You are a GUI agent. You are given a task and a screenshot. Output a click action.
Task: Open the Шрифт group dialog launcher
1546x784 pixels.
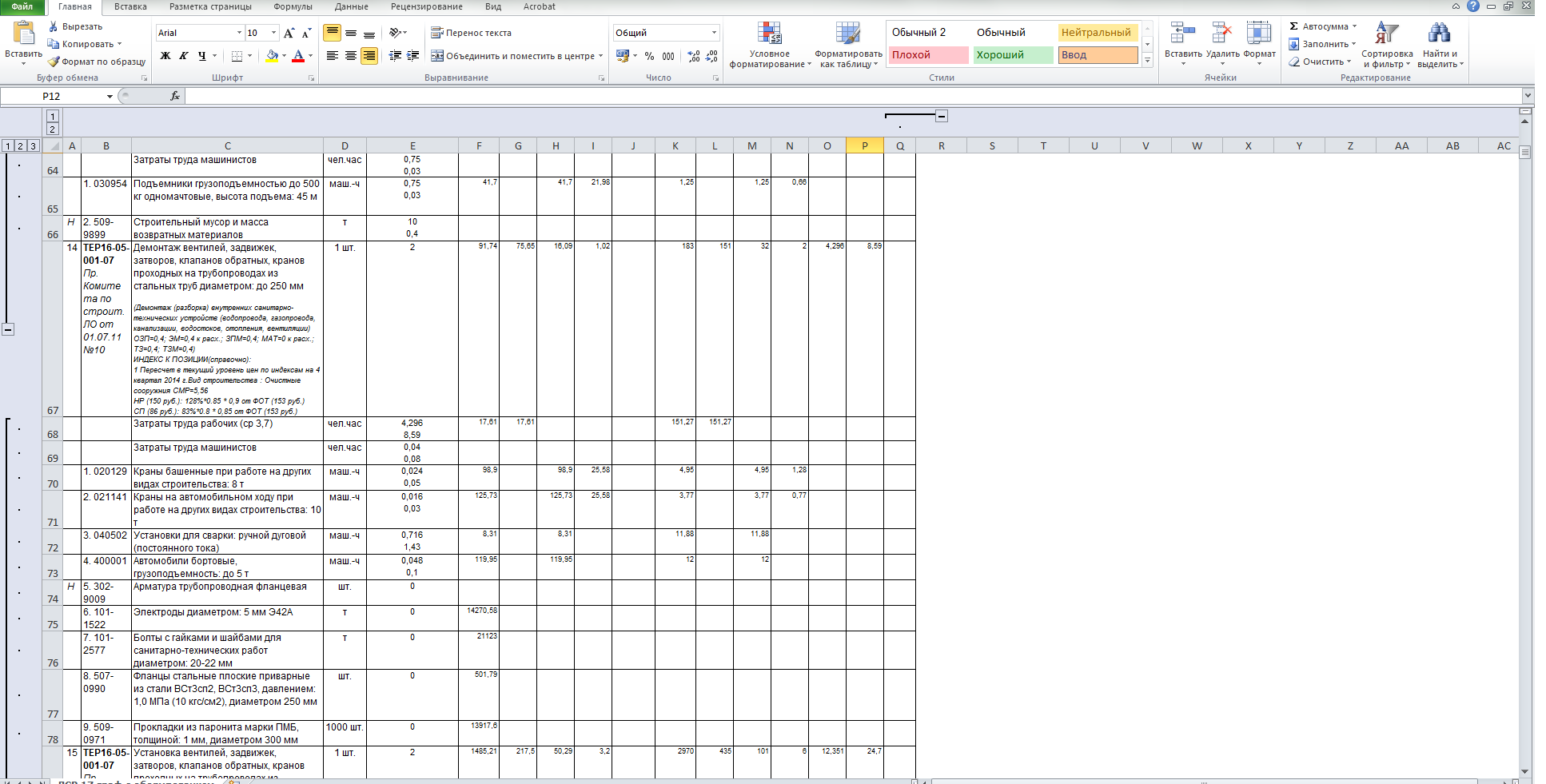pyautogui.click(x=311, y=78)
